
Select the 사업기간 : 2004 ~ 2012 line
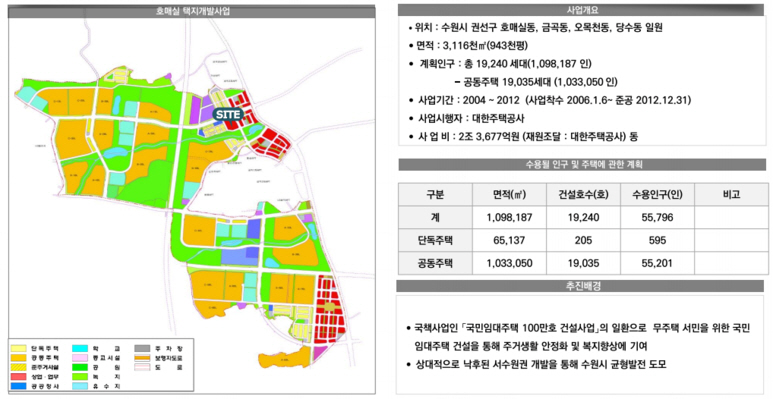click(550, 100)
